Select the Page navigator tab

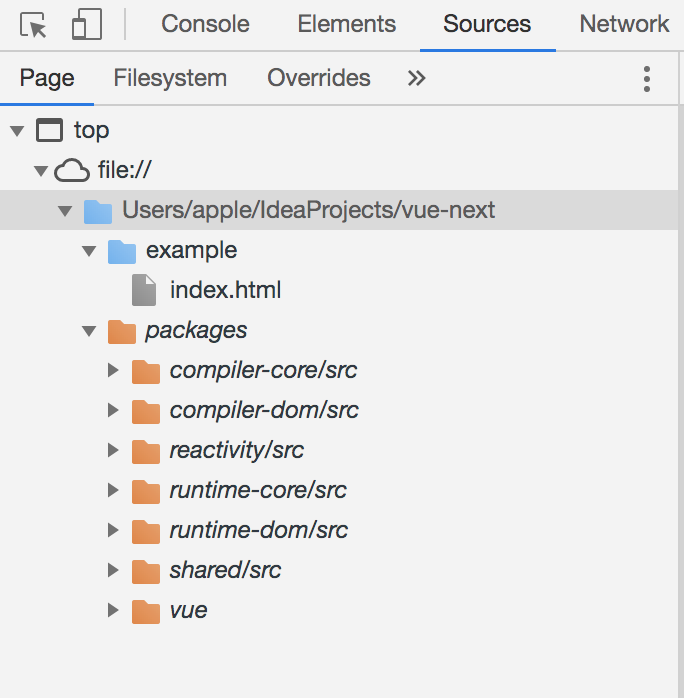(x=47, y=78)
